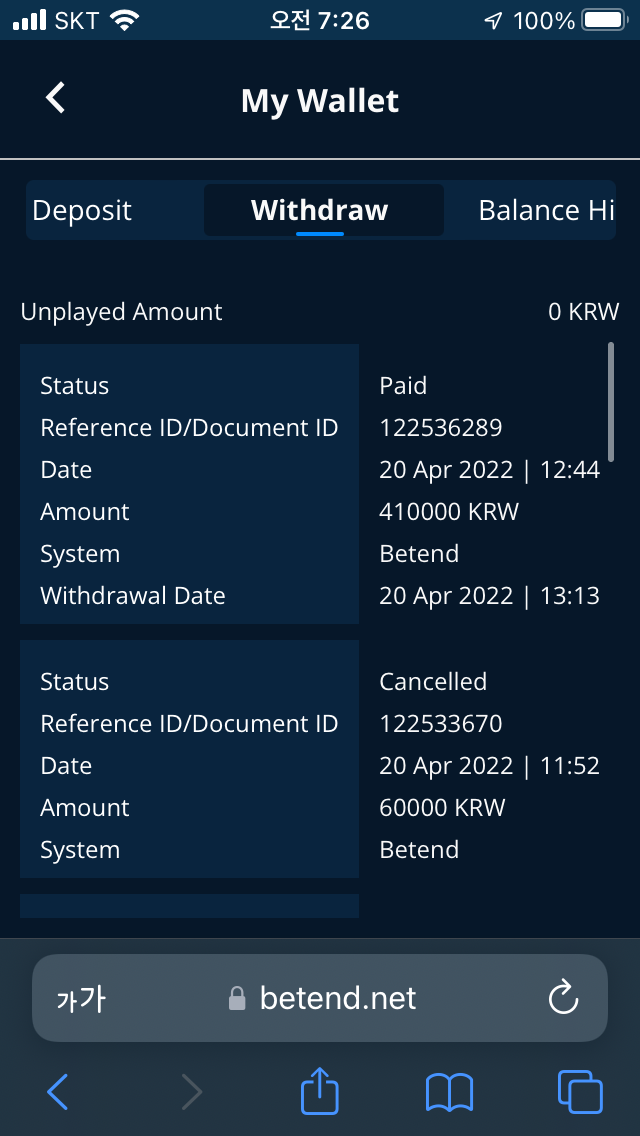The image size is (640, 1136).
Task: Tap the 0 KRW unplayed value
Action: 583,312
